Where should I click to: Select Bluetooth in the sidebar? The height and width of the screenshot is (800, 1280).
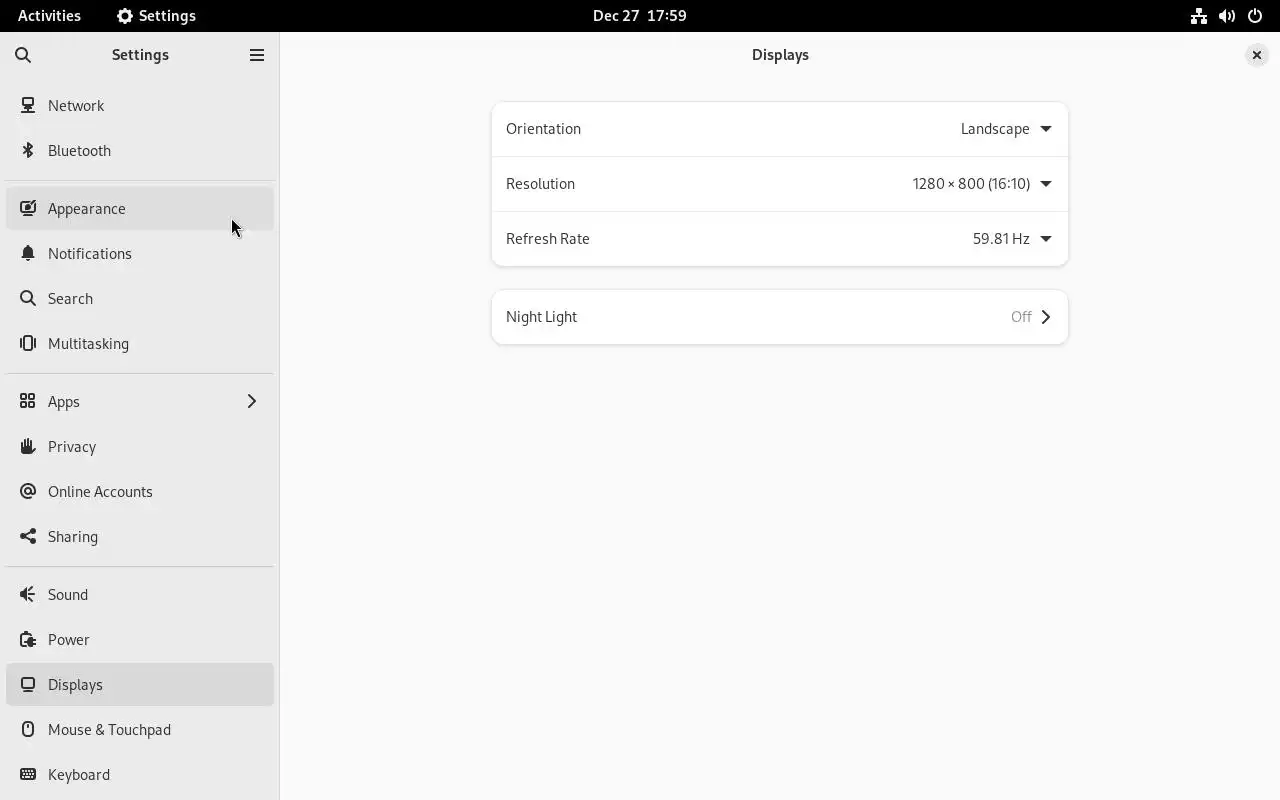[x=140, y=150]
